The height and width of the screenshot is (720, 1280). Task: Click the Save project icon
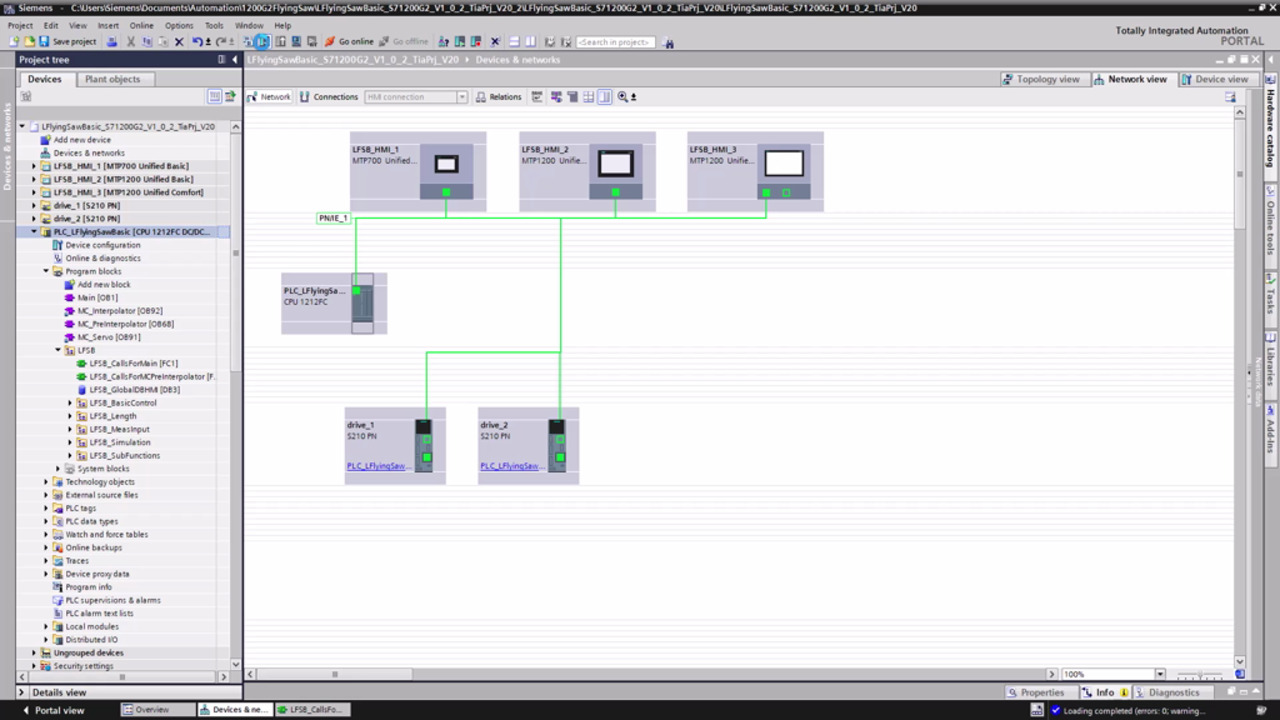(45, 42)
